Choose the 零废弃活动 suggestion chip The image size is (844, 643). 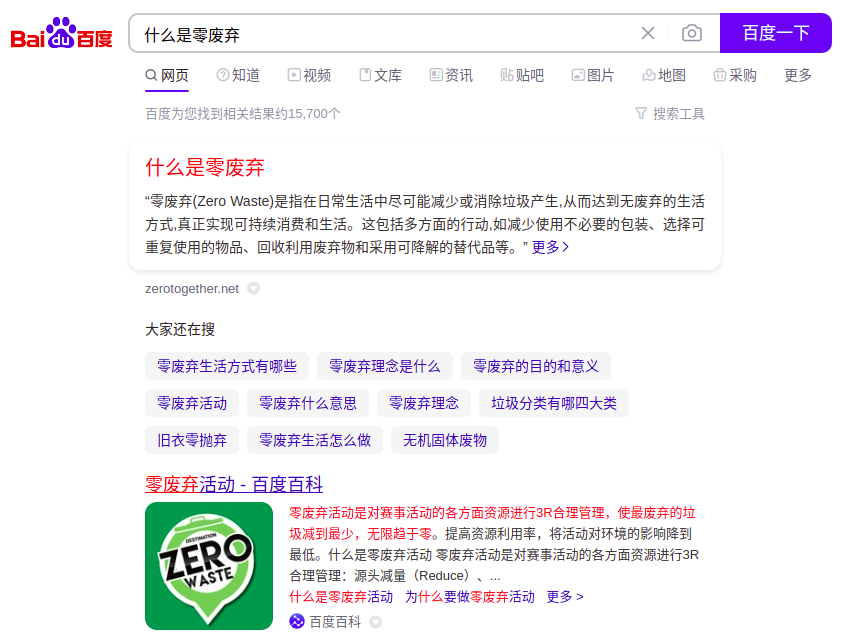coord(192,403)
